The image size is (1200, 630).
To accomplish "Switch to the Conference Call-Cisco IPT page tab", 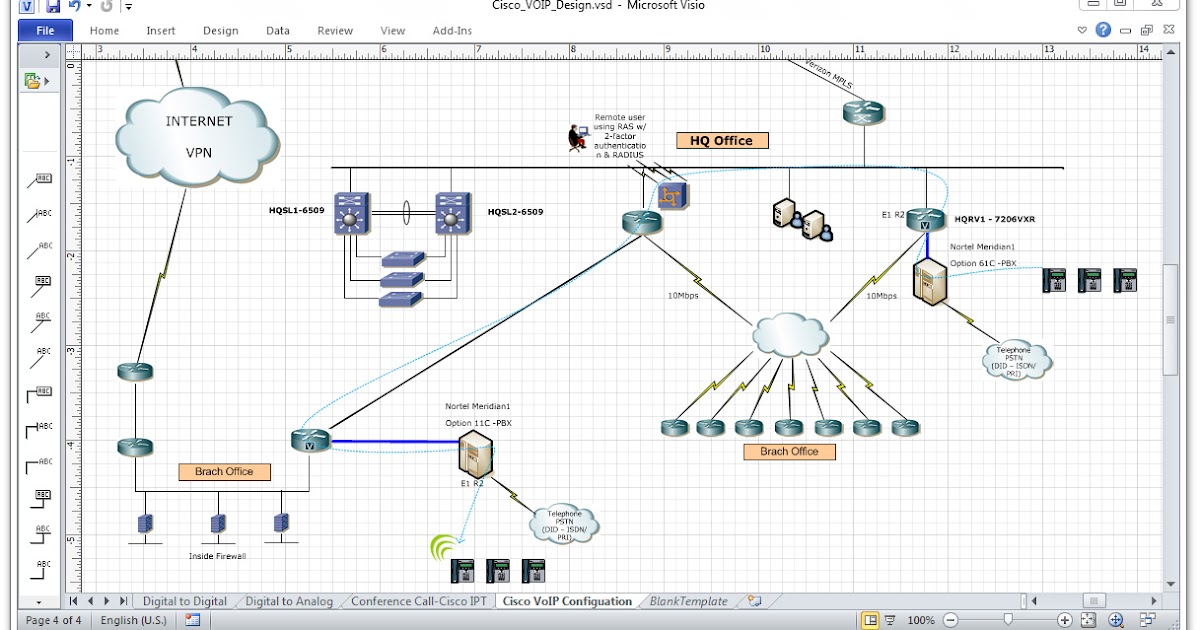I will pos(420,601).
